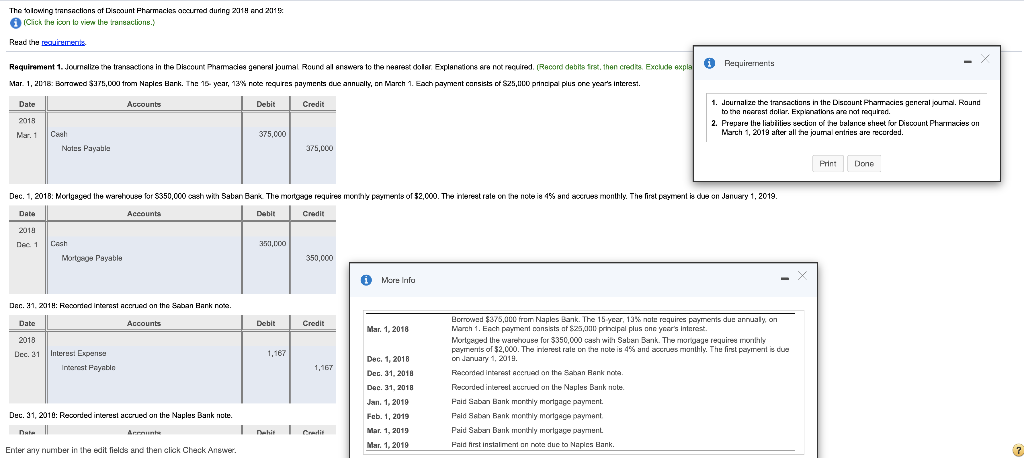Click the 'Dec. 31' date cell in the journal
The height and width of the screenshot is (458, 1024).
tap(27, 353)
